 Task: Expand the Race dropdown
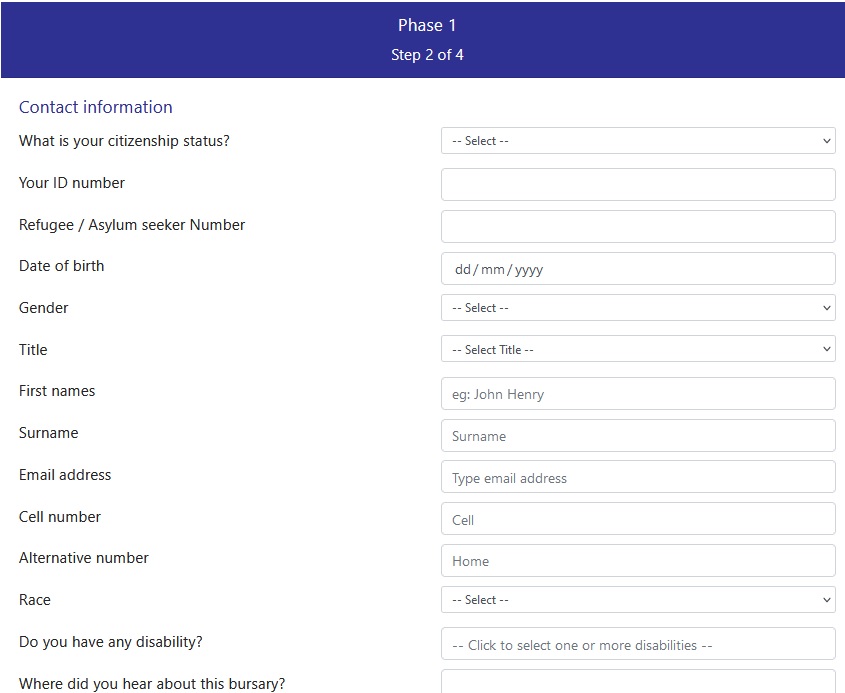637,600
